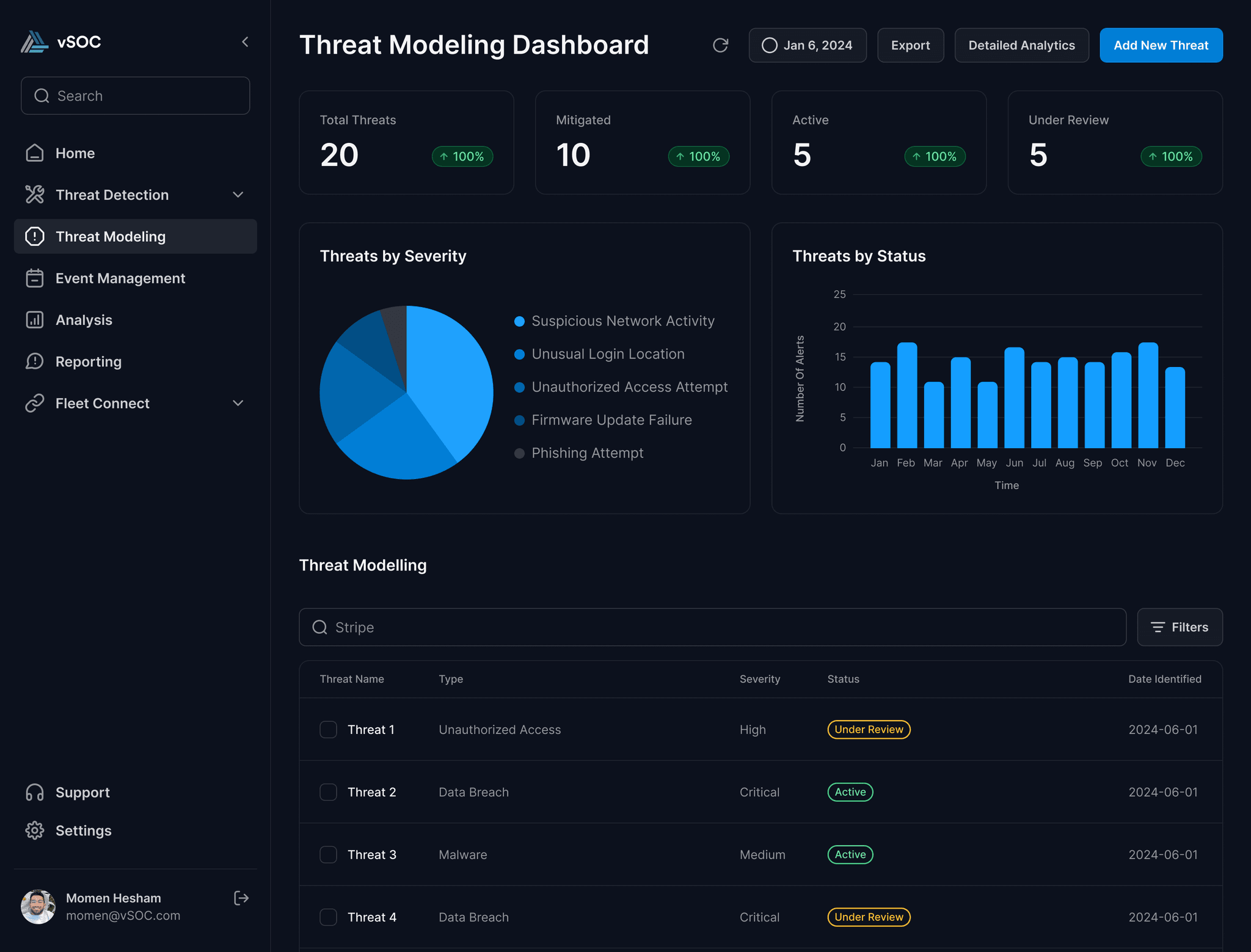This screenshot has height=952, width=1251.
Task: Open the Support headset icon
Action: (x=35, y=792)
